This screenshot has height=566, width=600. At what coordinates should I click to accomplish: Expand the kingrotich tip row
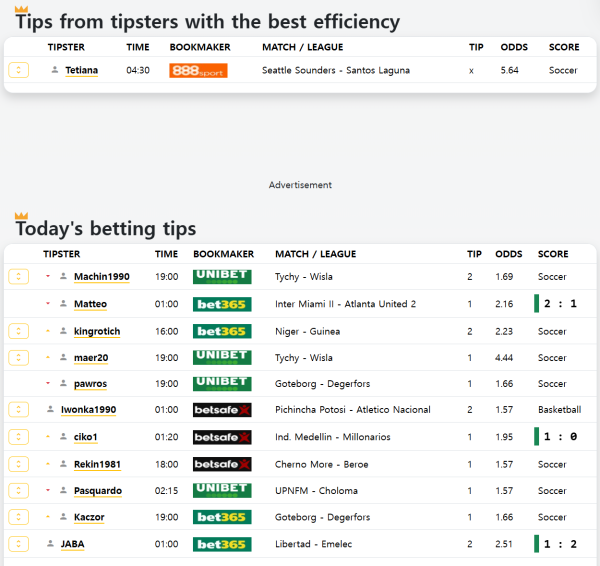[x=18, y=331]
